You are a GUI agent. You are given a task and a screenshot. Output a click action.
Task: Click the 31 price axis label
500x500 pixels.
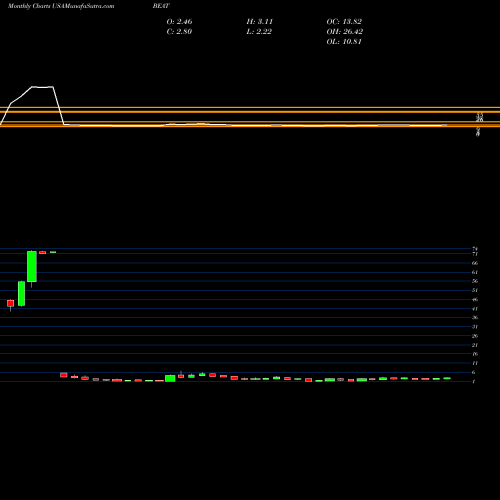(475, 327)
